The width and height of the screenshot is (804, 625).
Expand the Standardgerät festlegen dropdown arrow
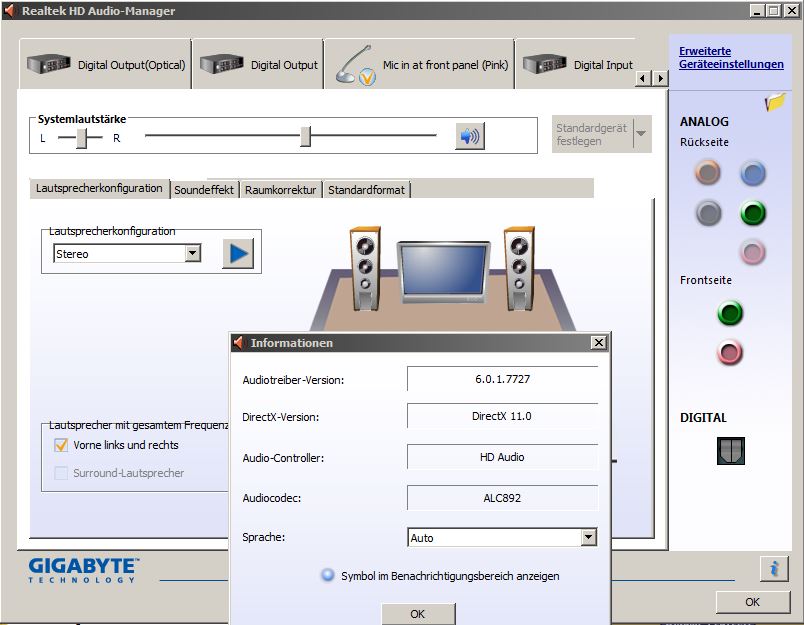pyautogui.click(x=641, y=134)
